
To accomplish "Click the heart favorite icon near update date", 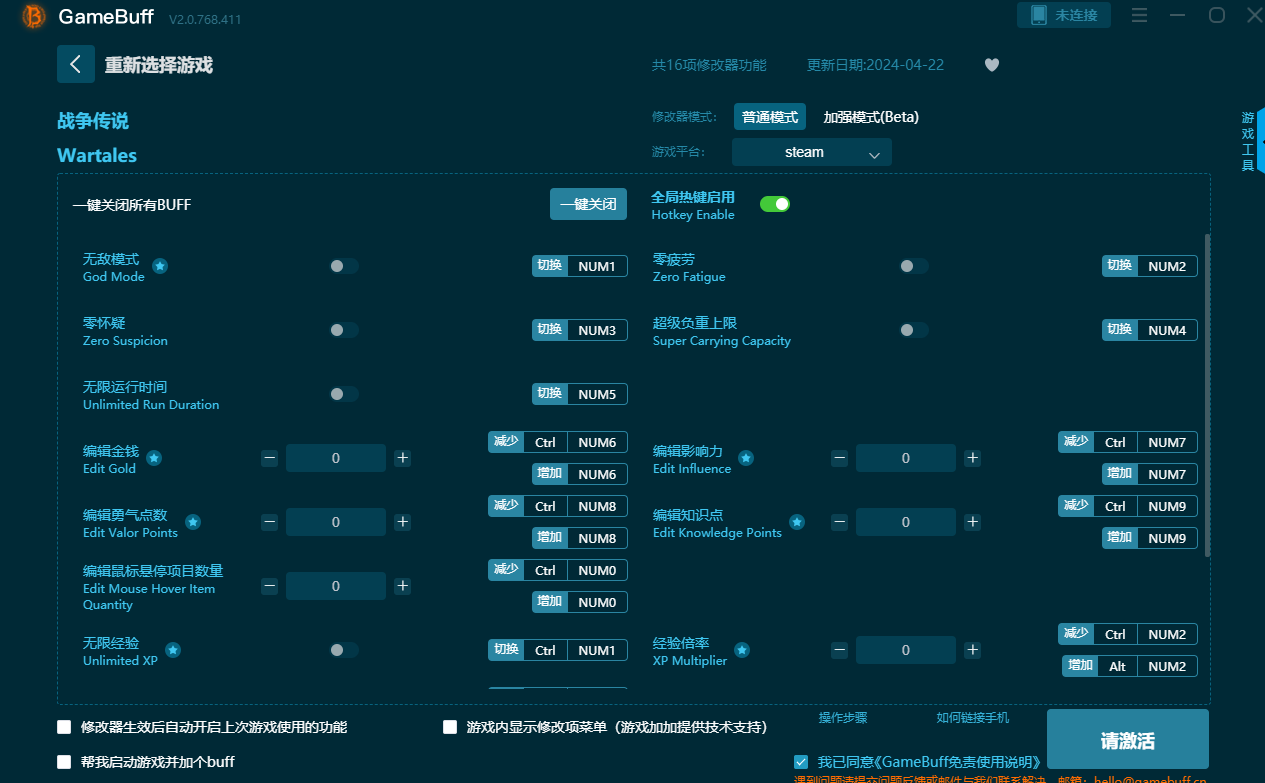I will [x=991, y=64].
